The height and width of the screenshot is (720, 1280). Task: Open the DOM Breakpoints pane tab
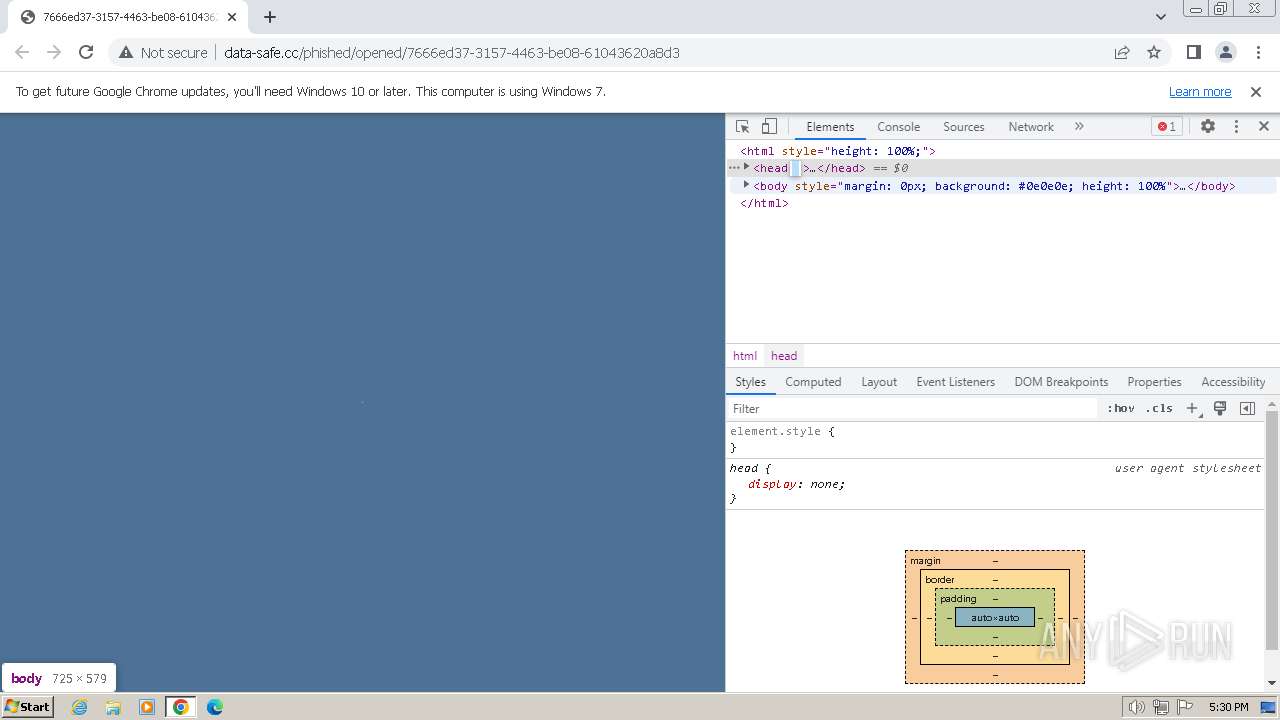point(1061,382)
